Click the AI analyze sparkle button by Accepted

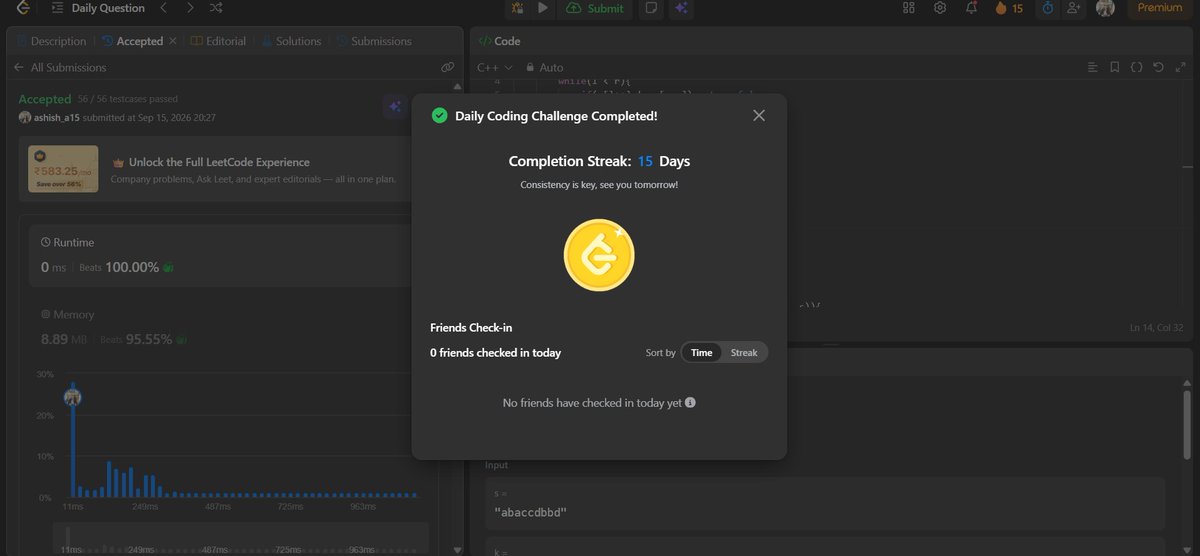pos(395,107)
